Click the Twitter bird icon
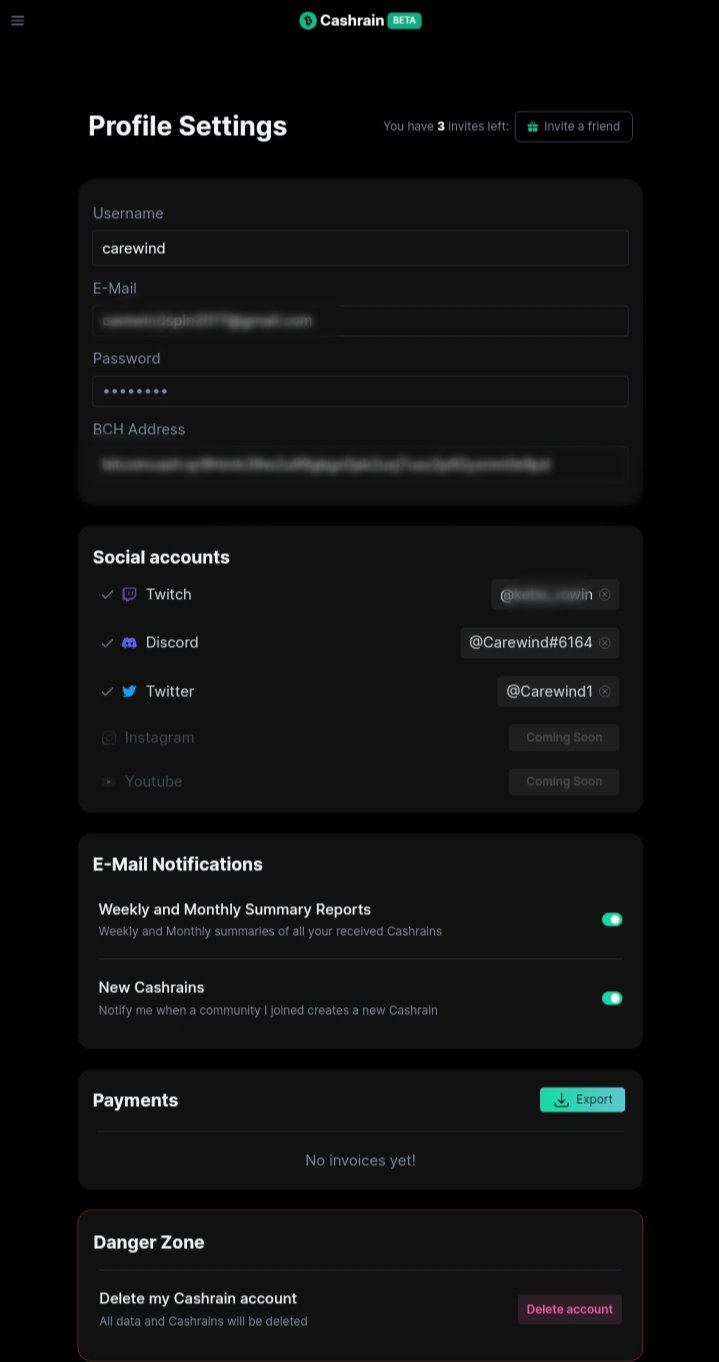 click(129, 691)
